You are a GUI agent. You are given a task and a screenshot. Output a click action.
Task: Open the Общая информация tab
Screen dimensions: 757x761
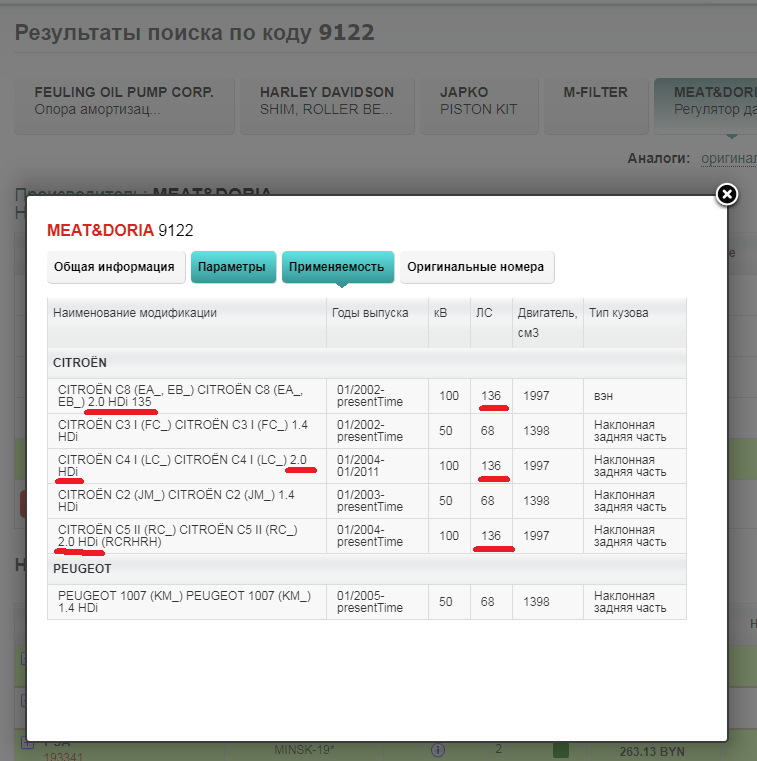point(115,267)
